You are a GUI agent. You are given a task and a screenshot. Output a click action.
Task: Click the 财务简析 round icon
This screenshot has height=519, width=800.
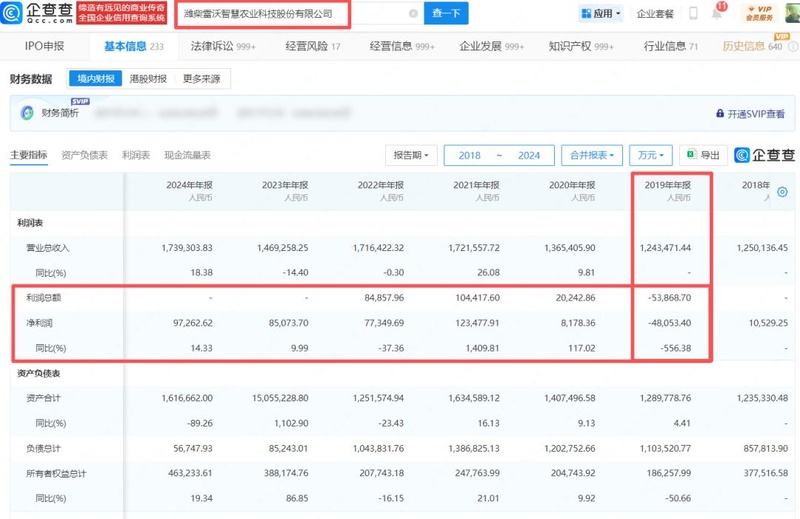(x=27, y=113)
